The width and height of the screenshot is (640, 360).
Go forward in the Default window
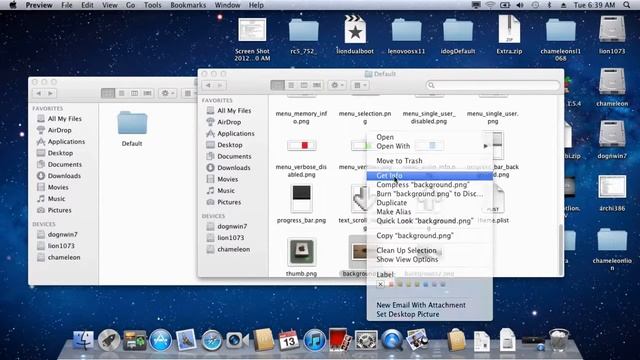(x=220, y=85)
